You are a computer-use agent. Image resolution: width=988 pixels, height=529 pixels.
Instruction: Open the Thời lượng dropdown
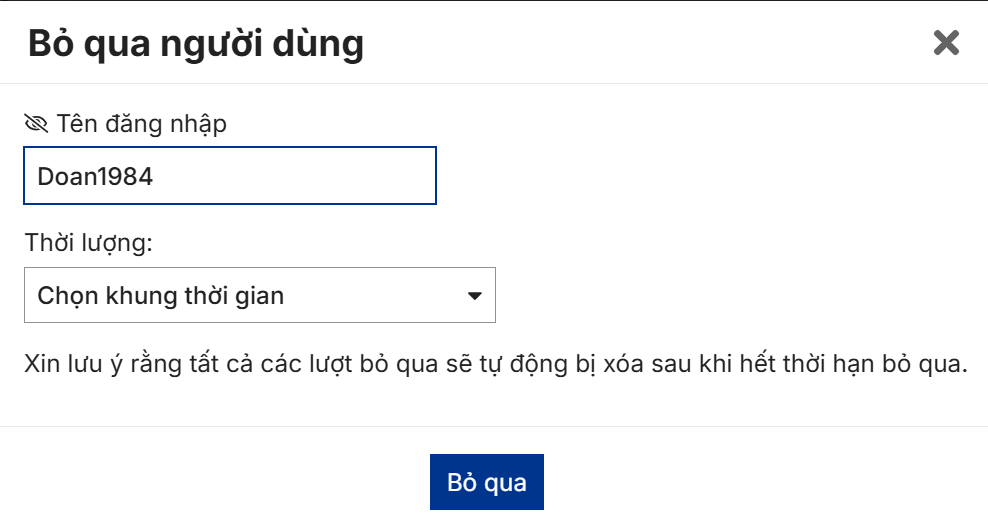click(259, 295)
